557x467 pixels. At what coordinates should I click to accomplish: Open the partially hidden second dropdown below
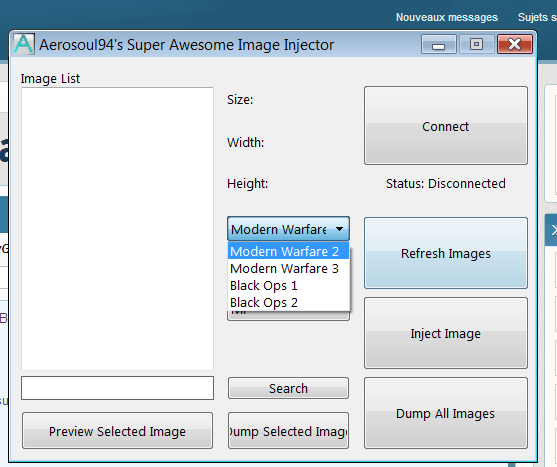[288, 316]
